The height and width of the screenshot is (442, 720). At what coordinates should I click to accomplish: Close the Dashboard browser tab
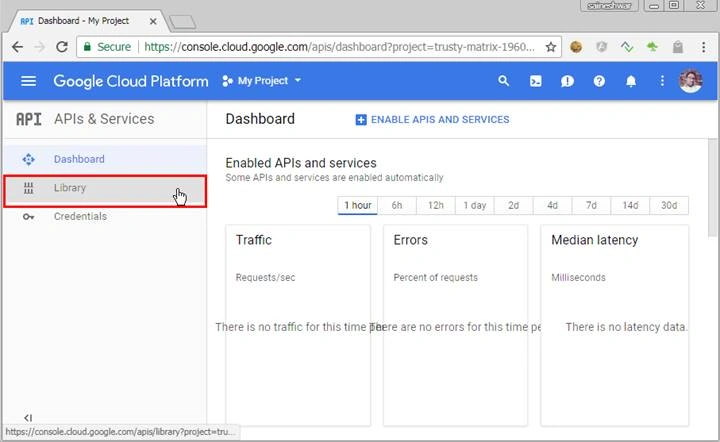(153, 22)
